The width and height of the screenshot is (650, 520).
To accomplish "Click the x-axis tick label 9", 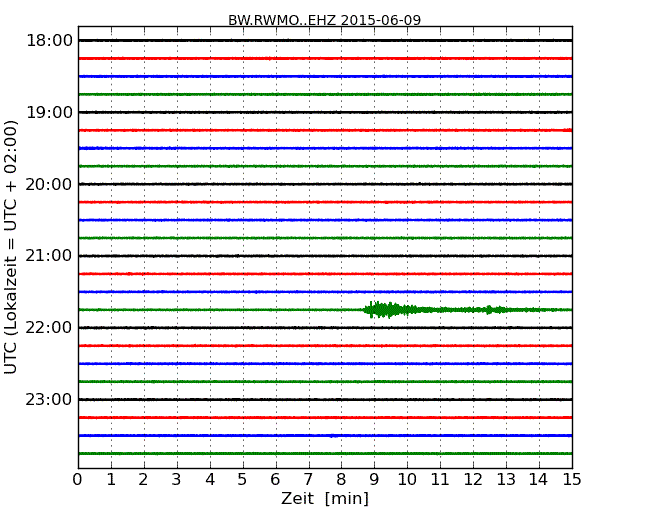I will tap(374, 480).
